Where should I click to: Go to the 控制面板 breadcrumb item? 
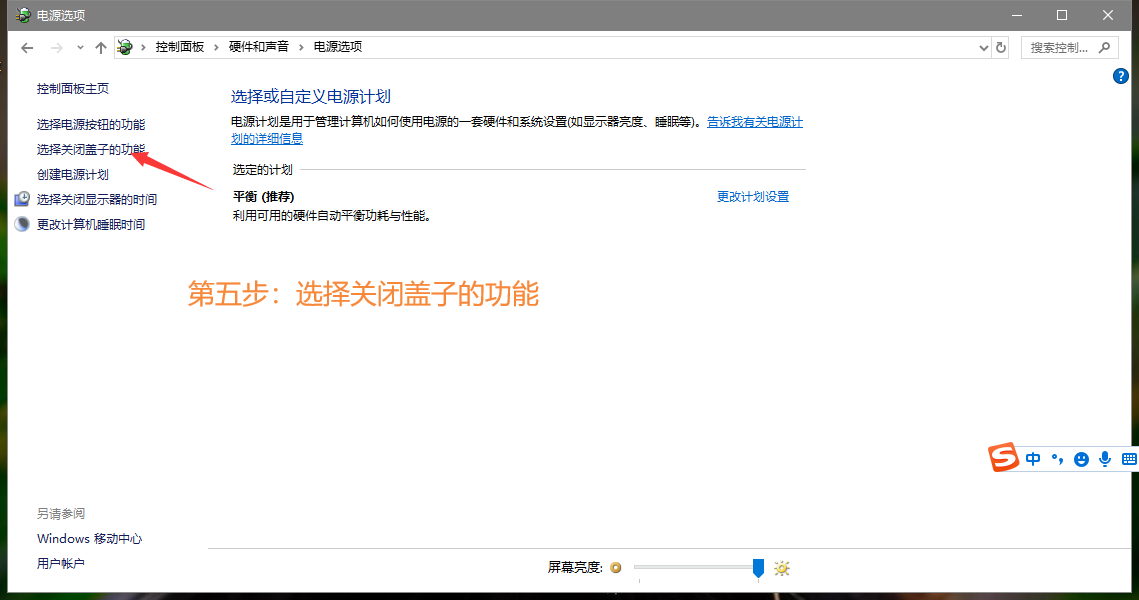(x=179, y=47)
